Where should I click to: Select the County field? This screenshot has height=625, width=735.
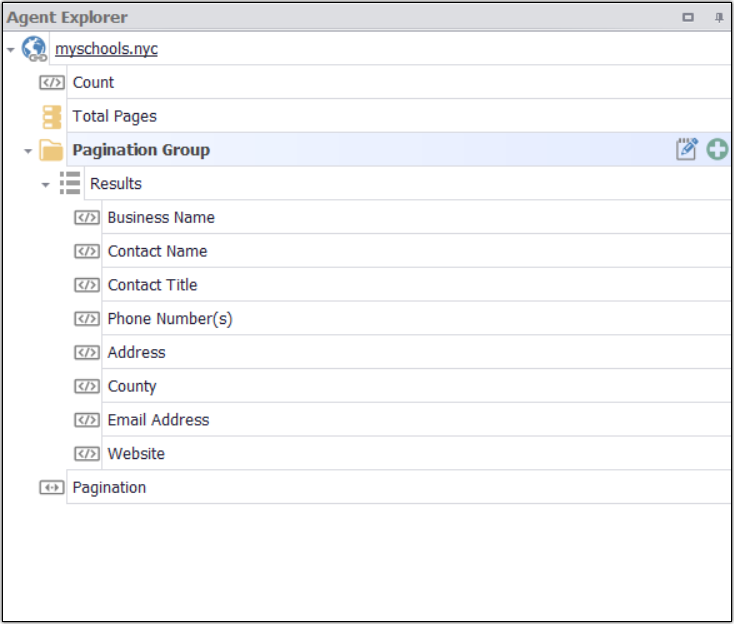(132, 386)
